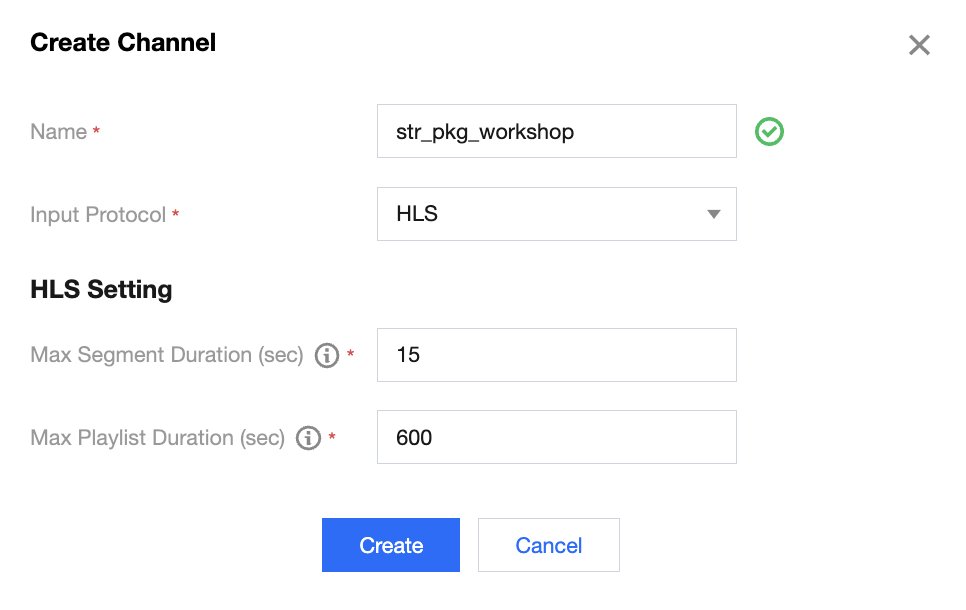Click the Max Segment Duration info icon
Image resolution: width=966 pixels, height=610 pixels.
click(x=327, y=355)
